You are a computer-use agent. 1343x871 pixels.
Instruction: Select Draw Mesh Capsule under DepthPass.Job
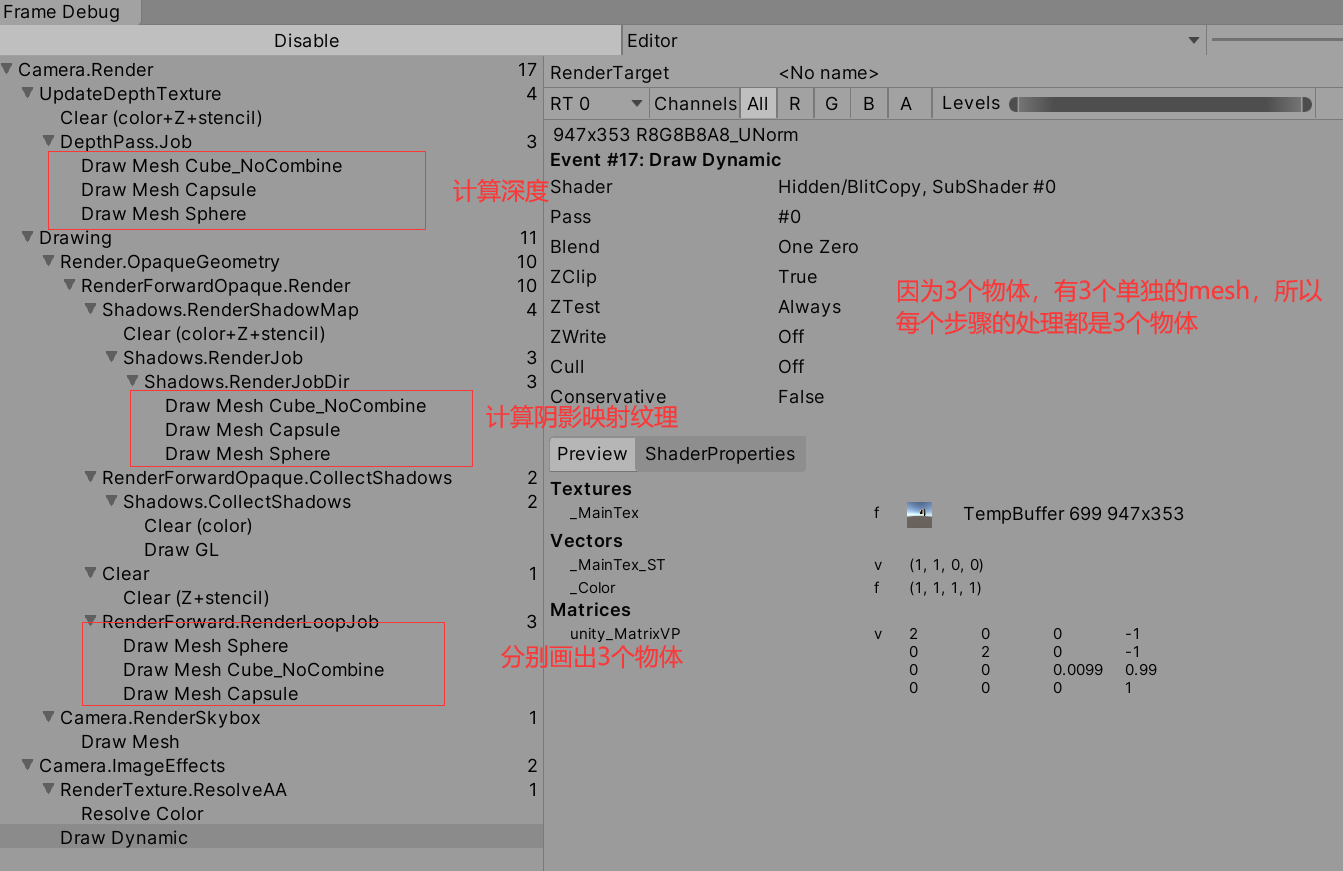click(168, 190)
